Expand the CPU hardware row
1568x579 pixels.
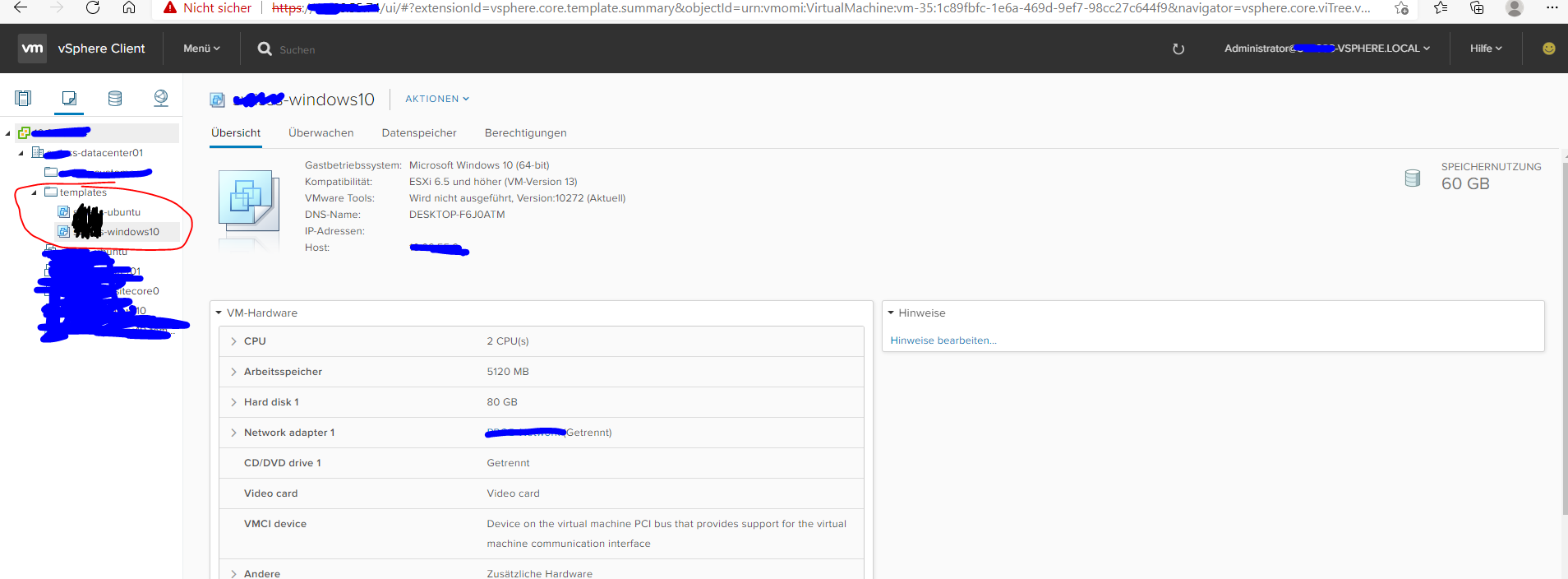point(233,341)
